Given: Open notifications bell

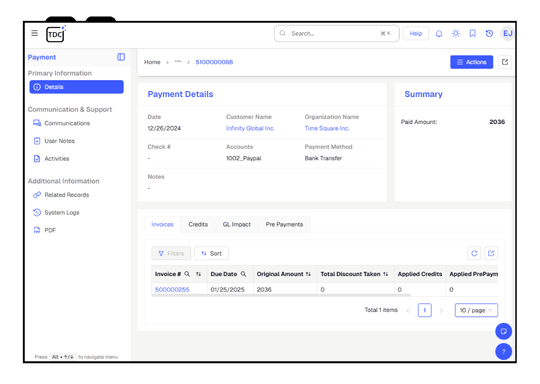Looking at the screenshot, I should pos(439,33).
